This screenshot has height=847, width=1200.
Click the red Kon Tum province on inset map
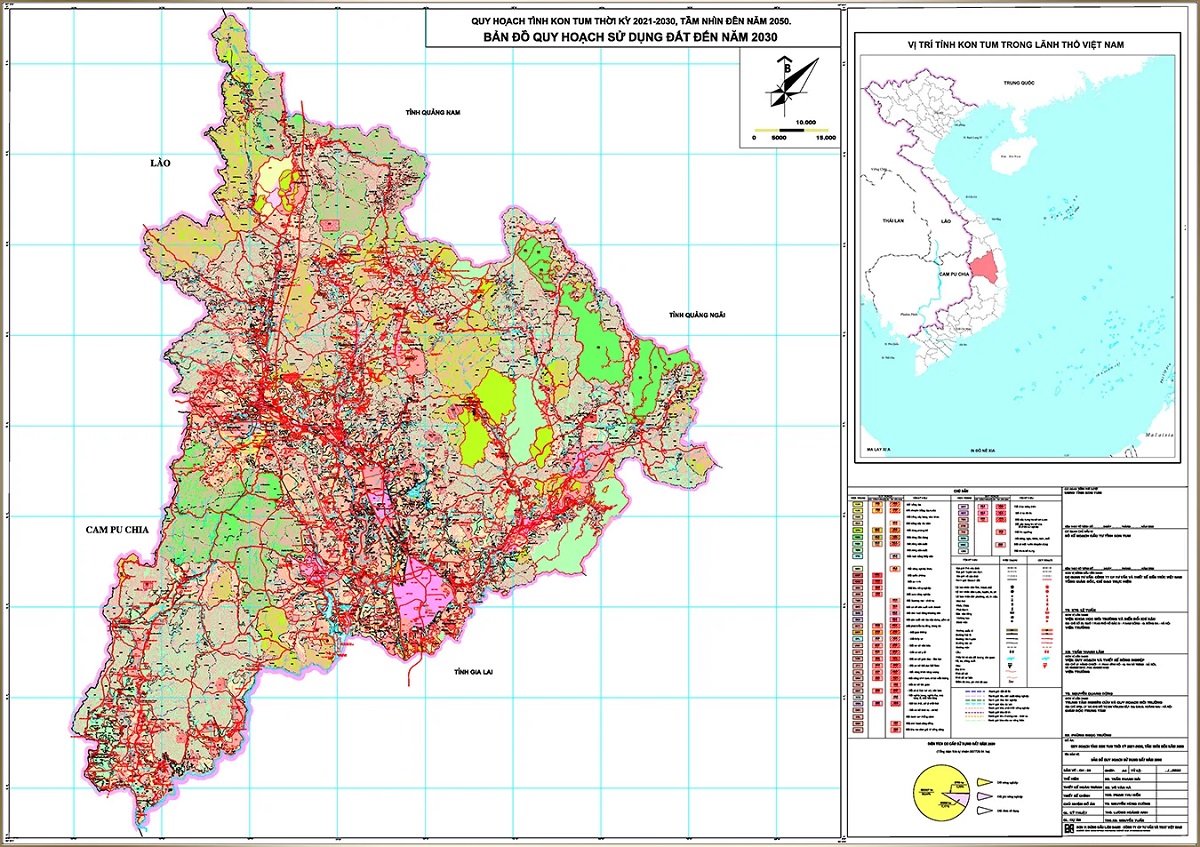click(x=989, y=270)
